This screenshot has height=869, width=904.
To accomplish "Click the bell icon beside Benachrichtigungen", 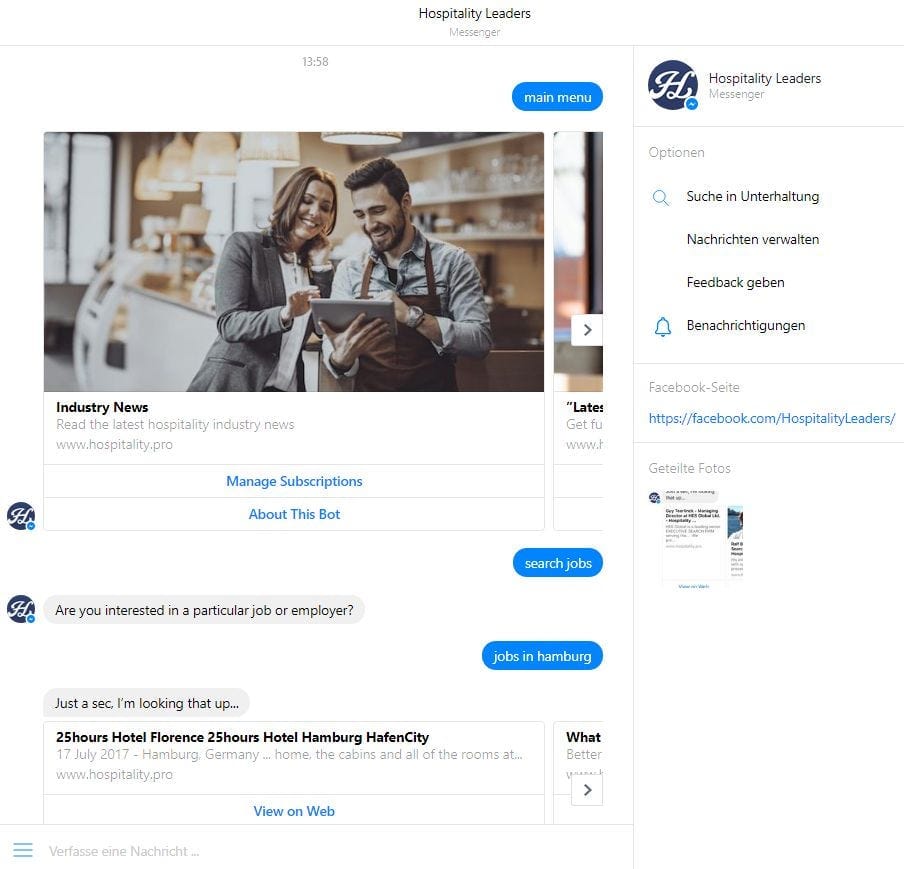I will (x=662, y=326).
